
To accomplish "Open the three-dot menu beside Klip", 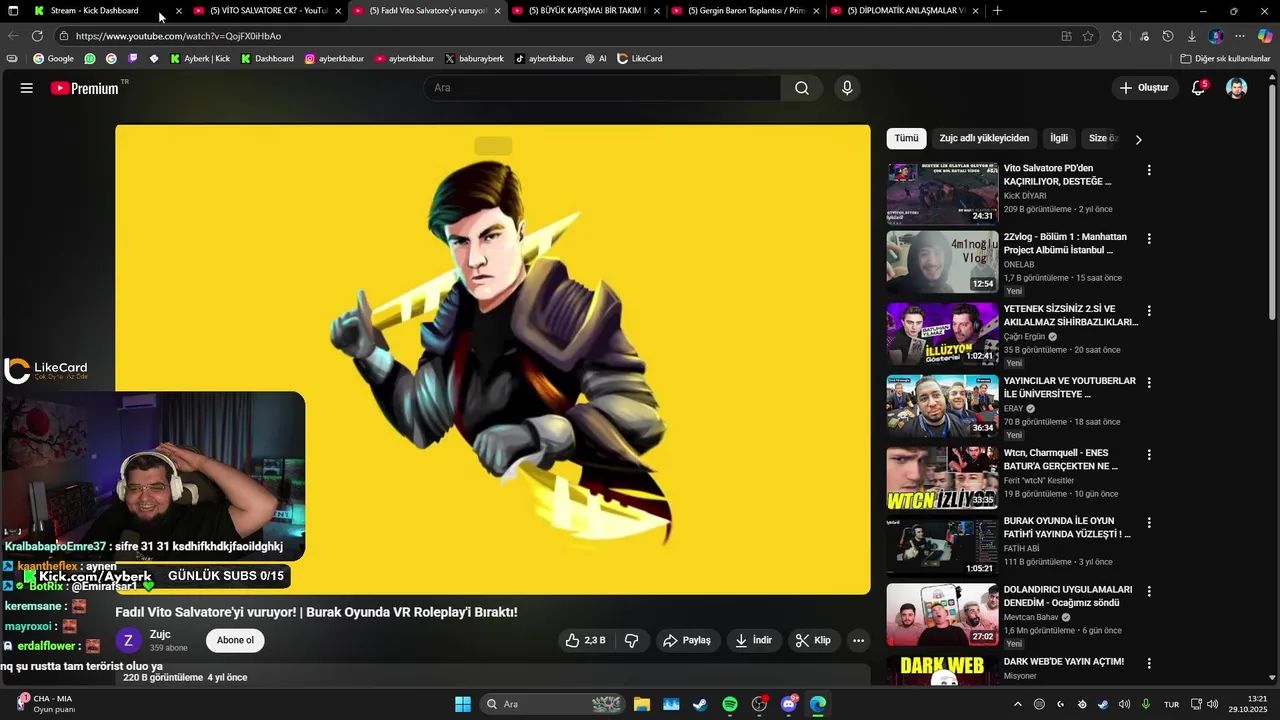I will click(858, 640).
